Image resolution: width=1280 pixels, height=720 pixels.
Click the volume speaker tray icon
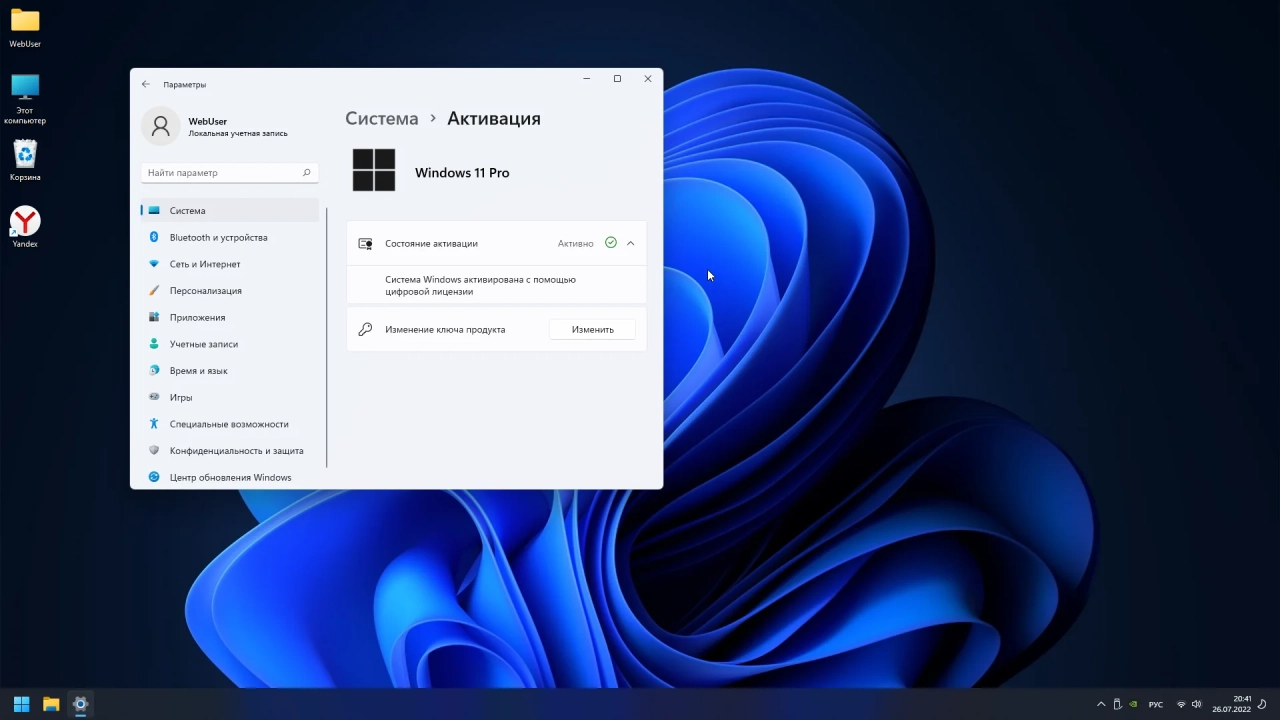click(1196, 704)
